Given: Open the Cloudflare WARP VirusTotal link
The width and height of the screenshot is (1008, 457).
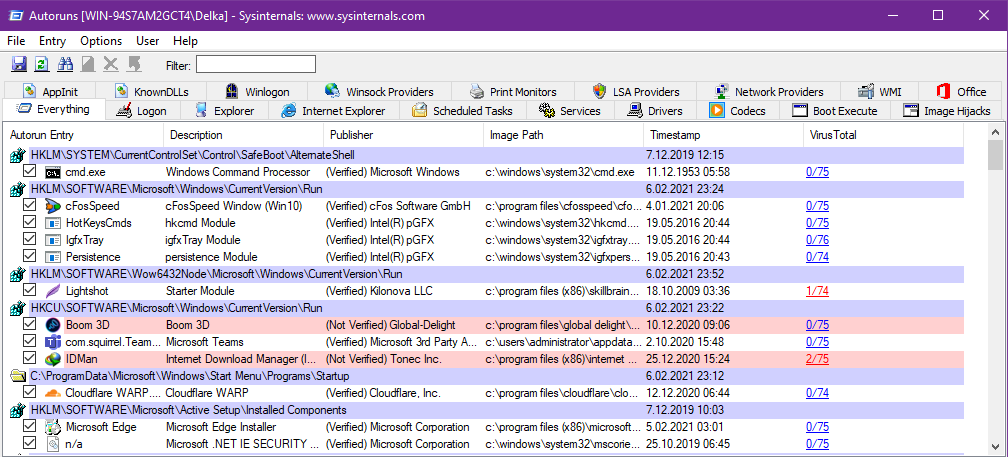Looking at the screenshot, I should click(817, 393).
